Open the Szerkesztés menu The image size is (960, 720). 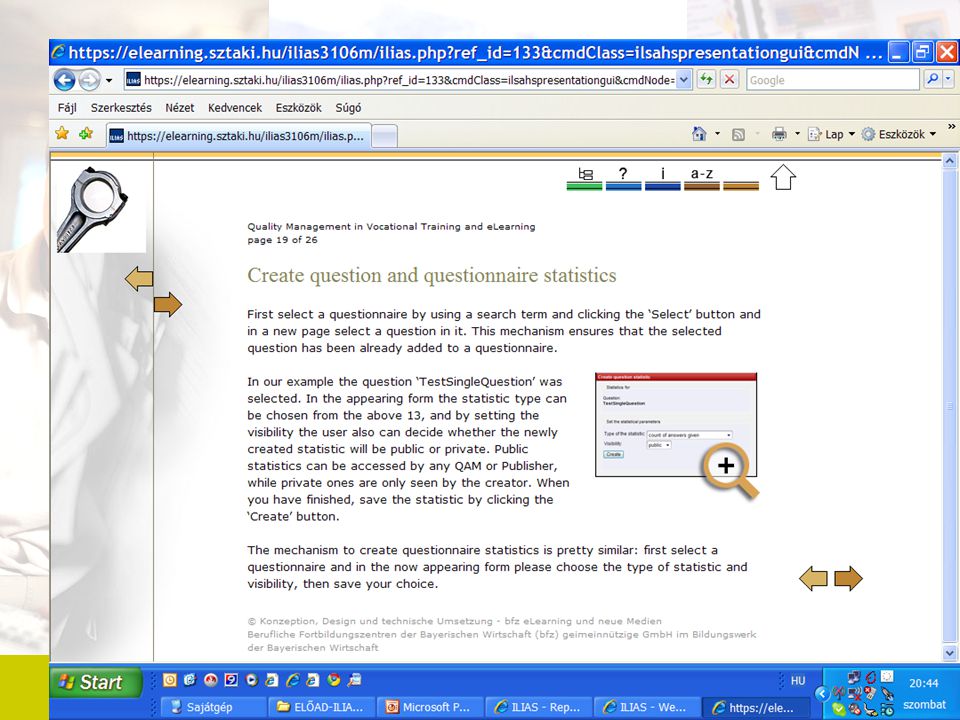tap(121, 108)
